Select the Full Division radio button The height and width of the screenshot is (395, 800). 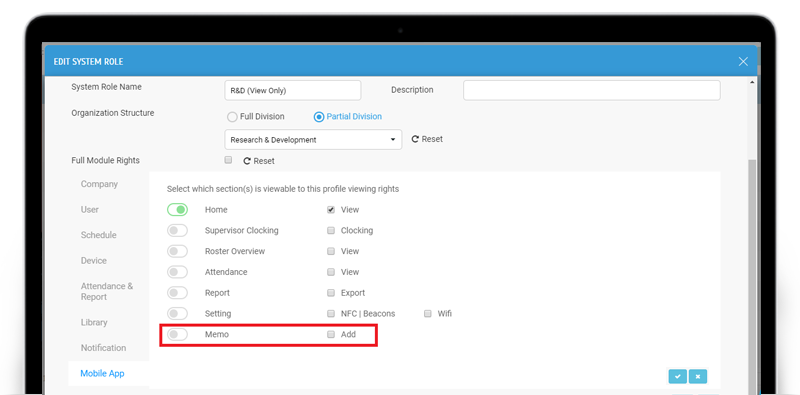click(232, 117)
